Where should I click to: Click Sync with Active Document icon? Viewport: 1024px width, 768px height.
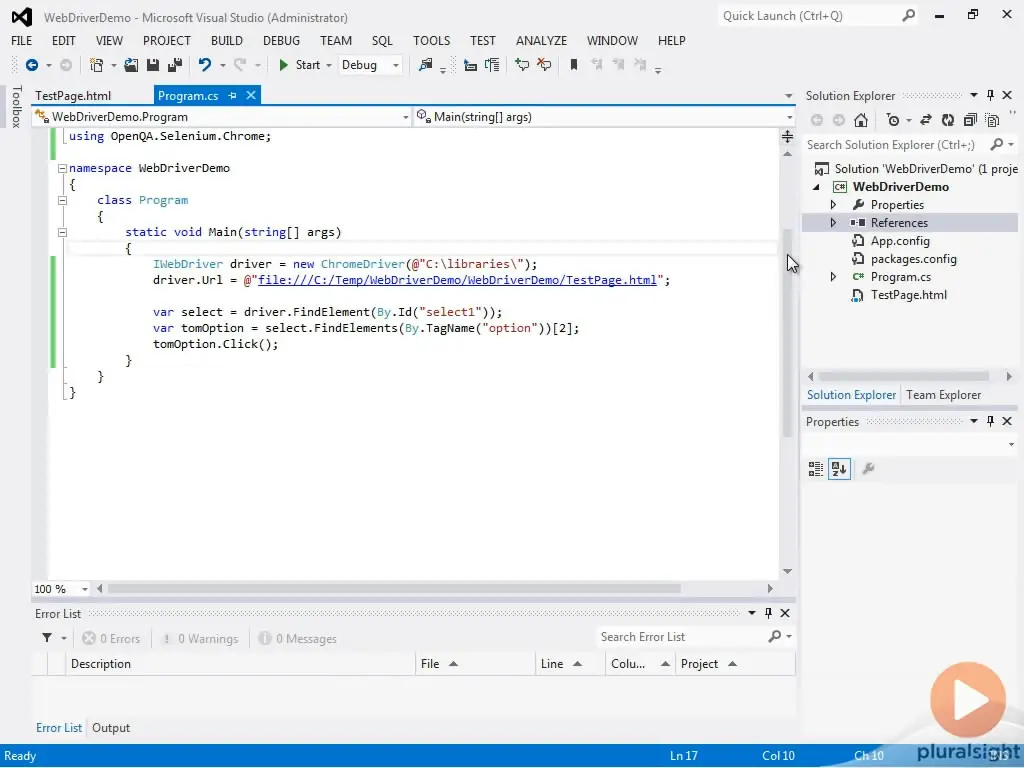coord(926,120)
